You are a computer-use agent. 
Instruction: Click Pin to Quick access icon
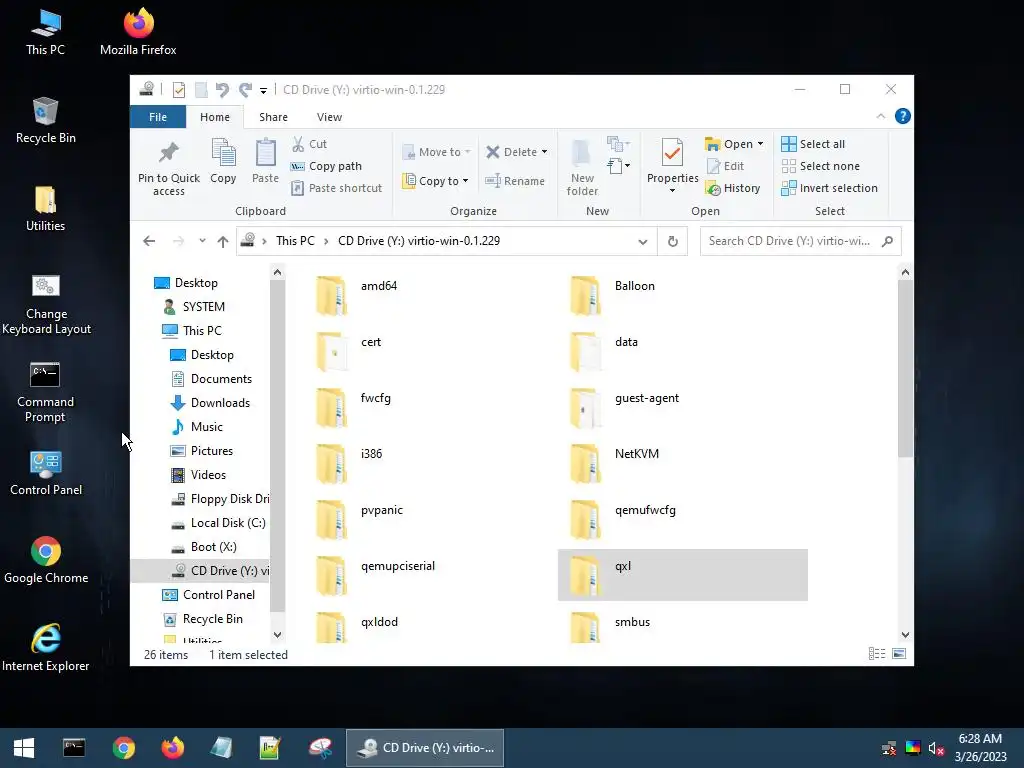[168, 167]
